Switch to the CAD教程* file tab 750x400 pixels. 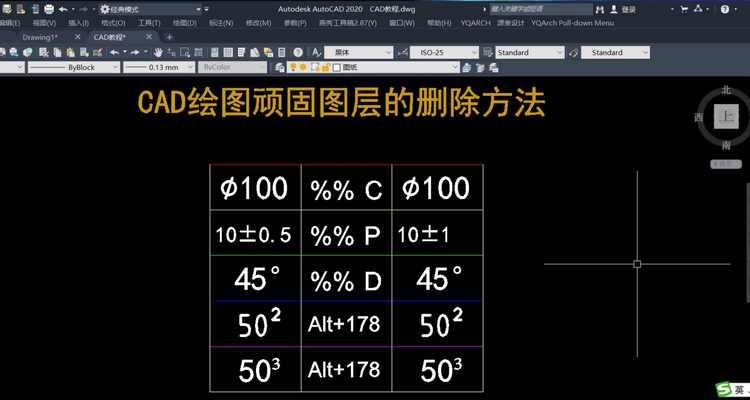110,37
